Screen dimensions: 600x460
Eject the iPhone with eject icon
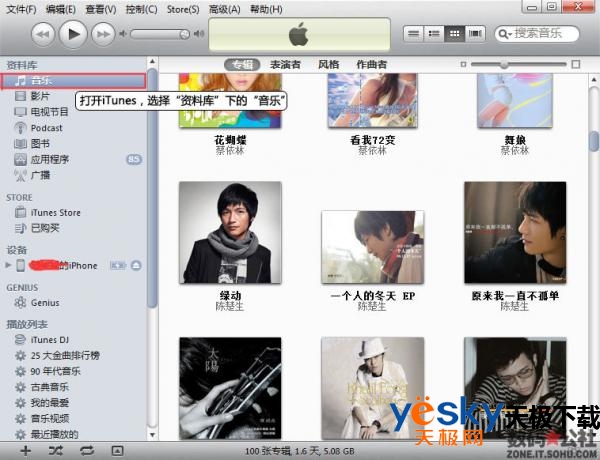pos(136,265)
